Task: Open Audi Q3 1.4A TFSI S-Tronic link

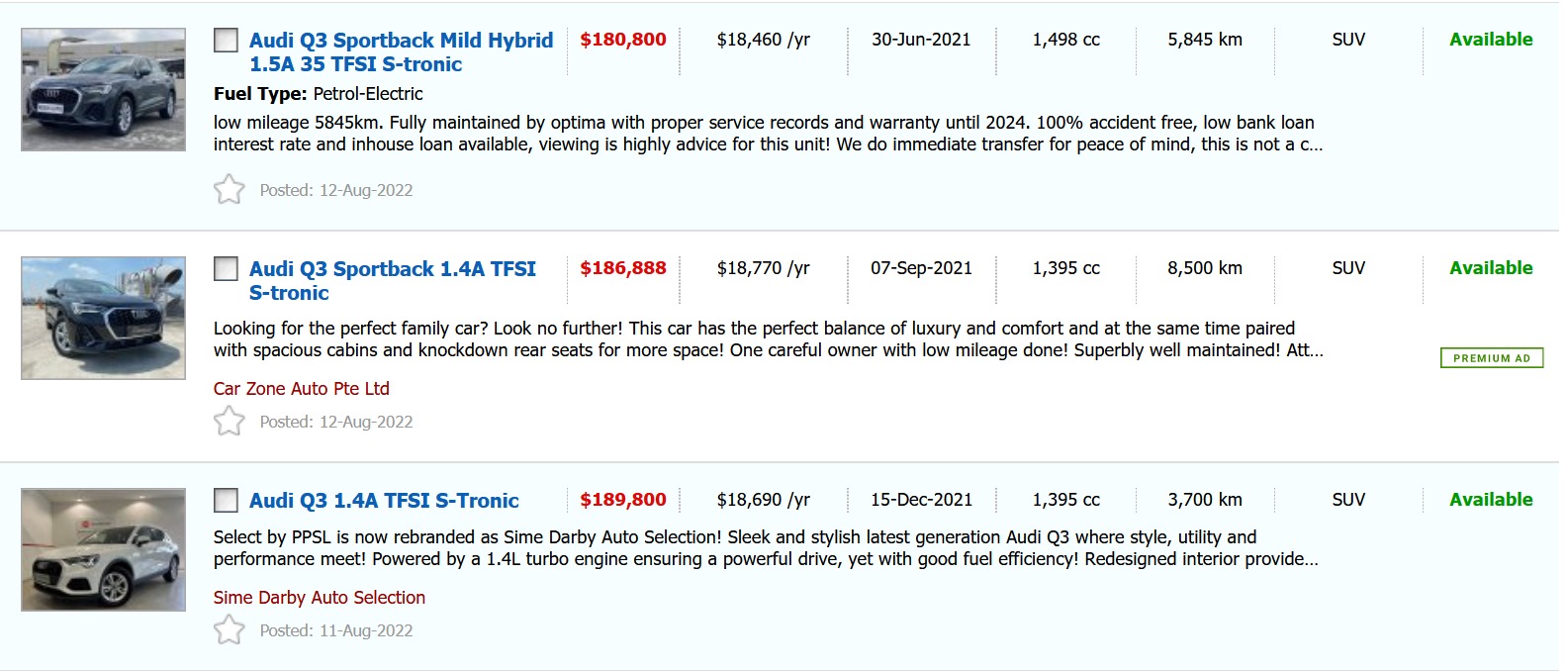Action: (x=384, y=501)
